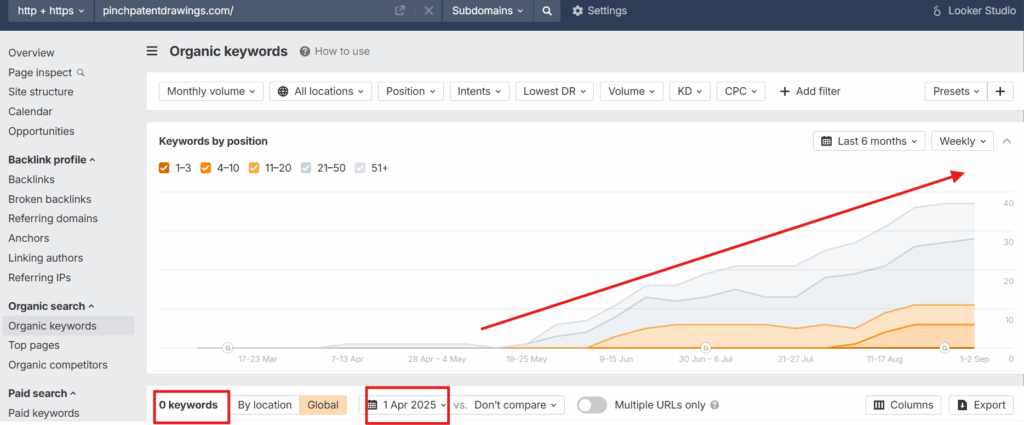The width and height of the screenshot is (1024, 425).
Task: Open Anchors report
Action: coord(29,238)
